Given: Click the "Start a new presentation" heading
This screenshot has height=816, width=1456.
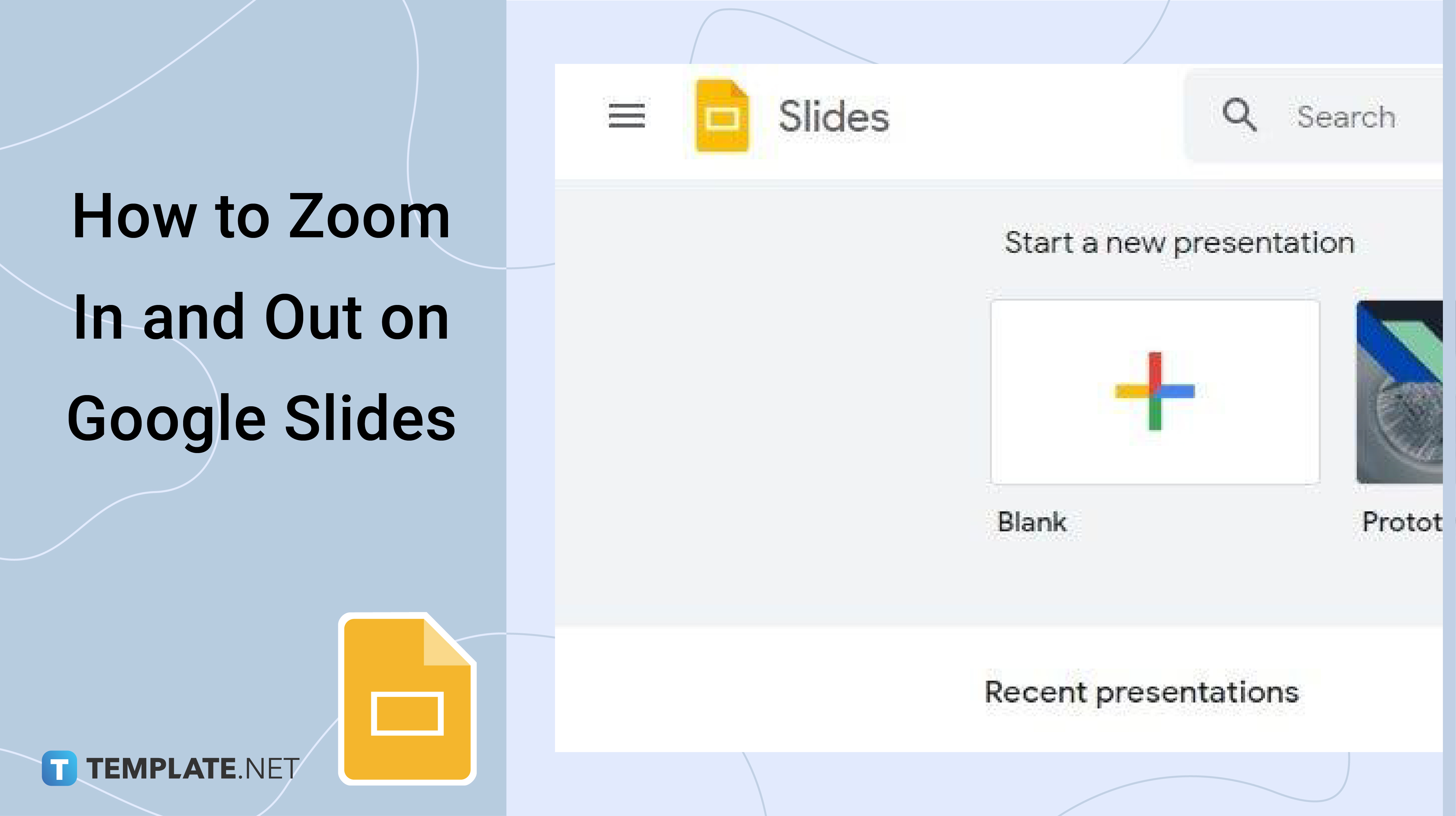Looking at the screenshot, I should [1180, 244].
